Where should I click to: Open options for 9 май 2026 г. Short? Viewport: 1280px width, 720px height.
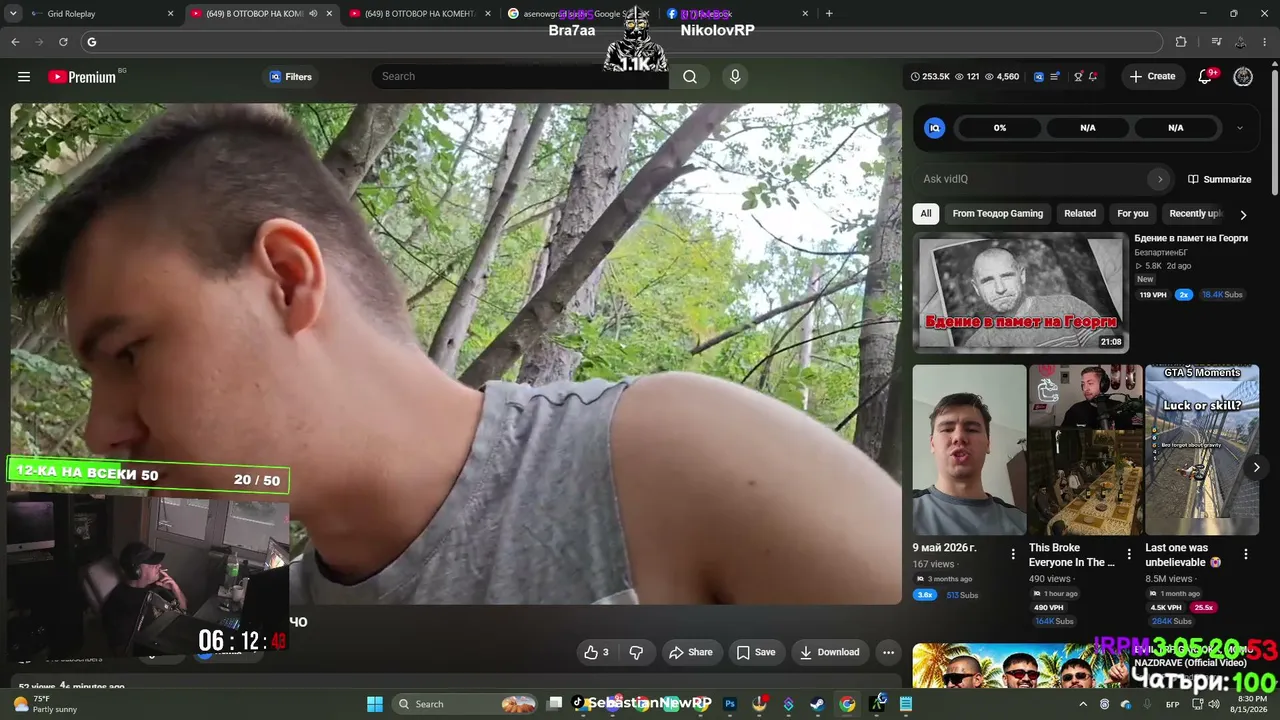(1013, 554)
